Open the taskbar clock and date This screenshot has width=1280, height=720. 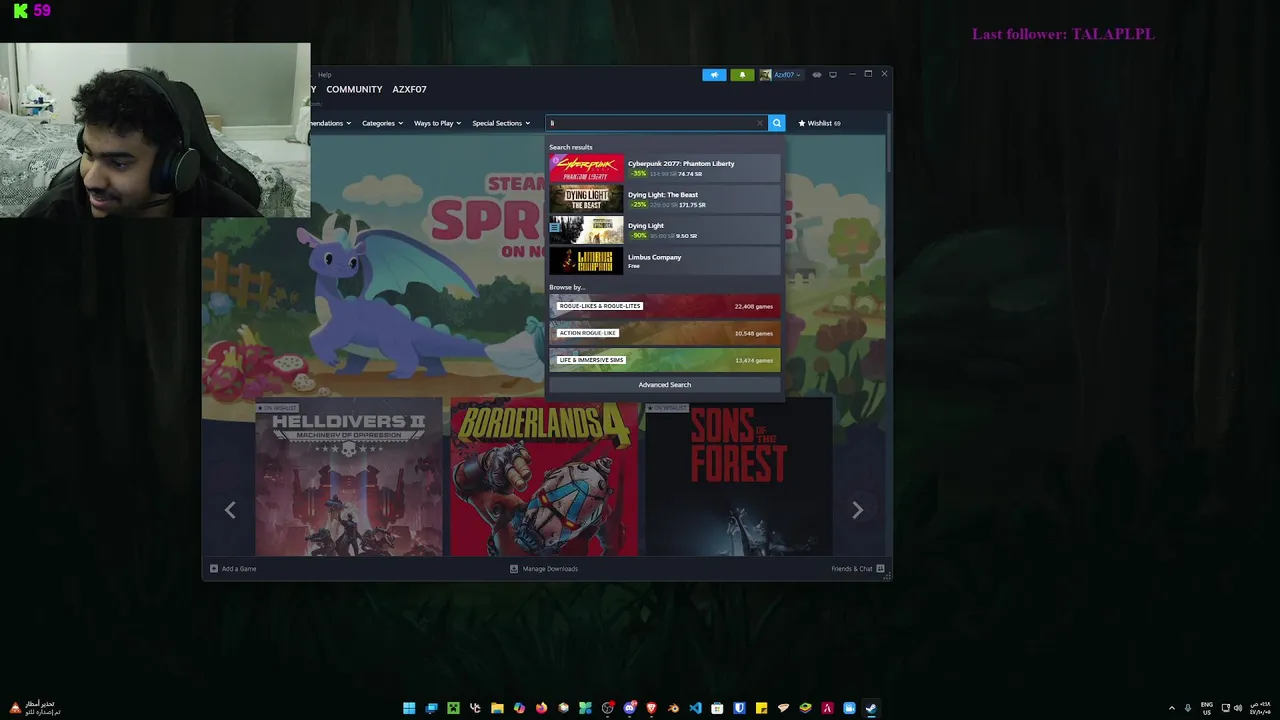pyautogui.click(x=1259, y=708)
